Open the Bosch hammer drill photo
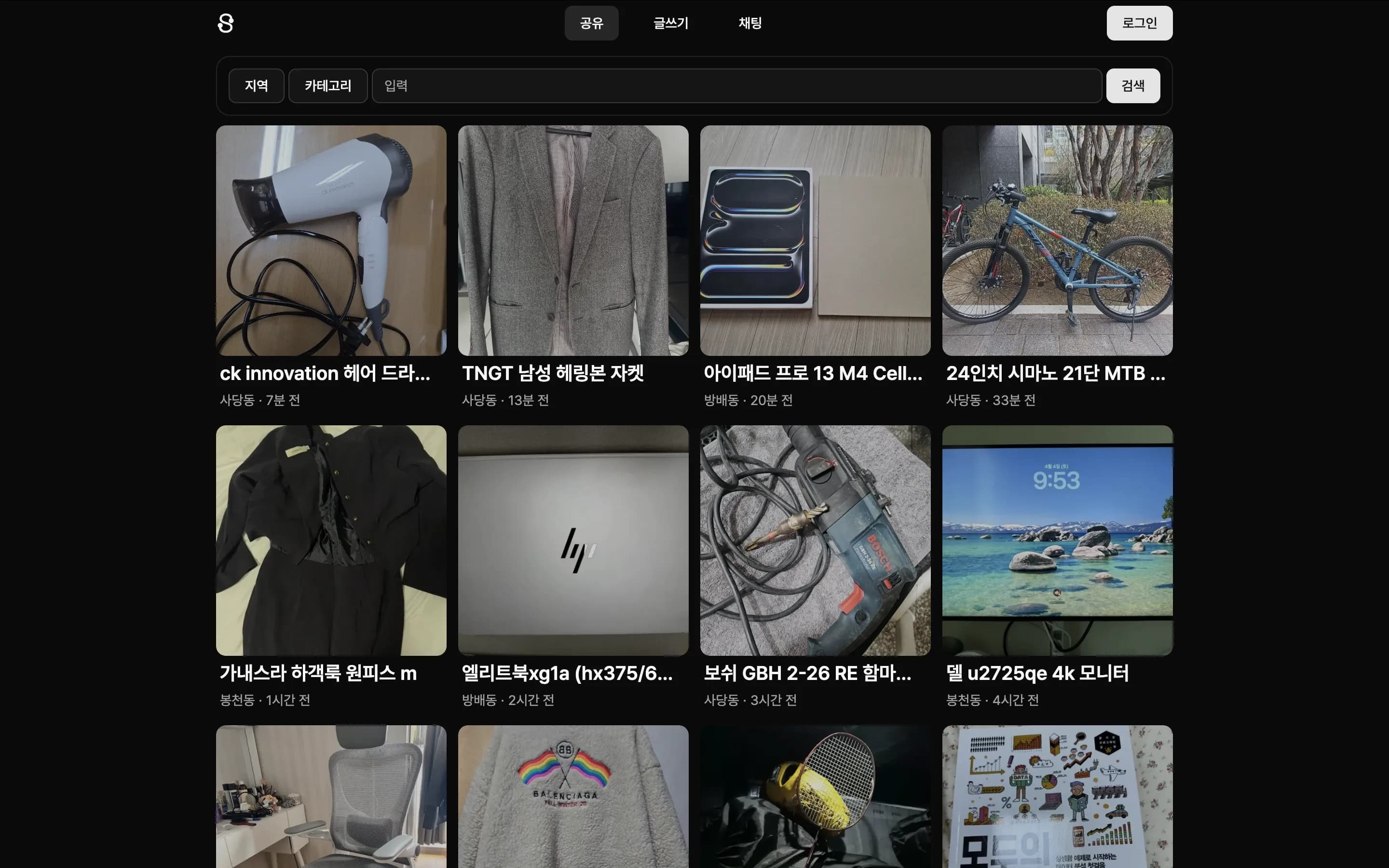The width and height of the screenshot is (1389, 868). point(815,540)
